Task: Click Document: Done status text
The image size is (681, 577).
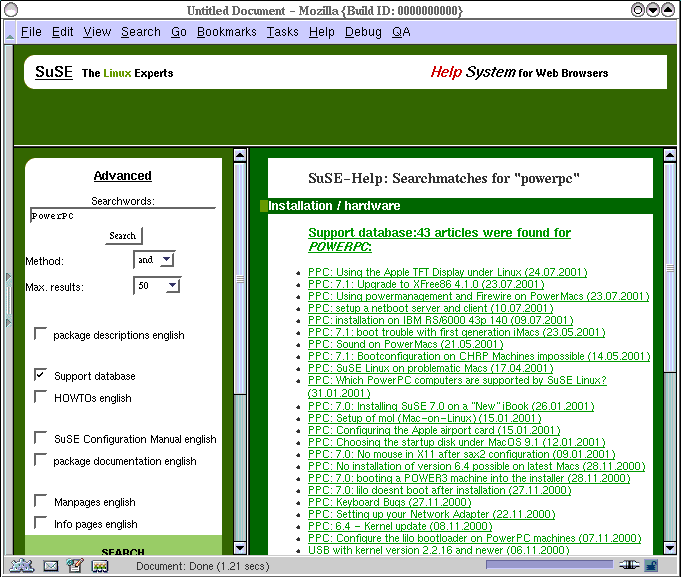Action: (203, 566)
